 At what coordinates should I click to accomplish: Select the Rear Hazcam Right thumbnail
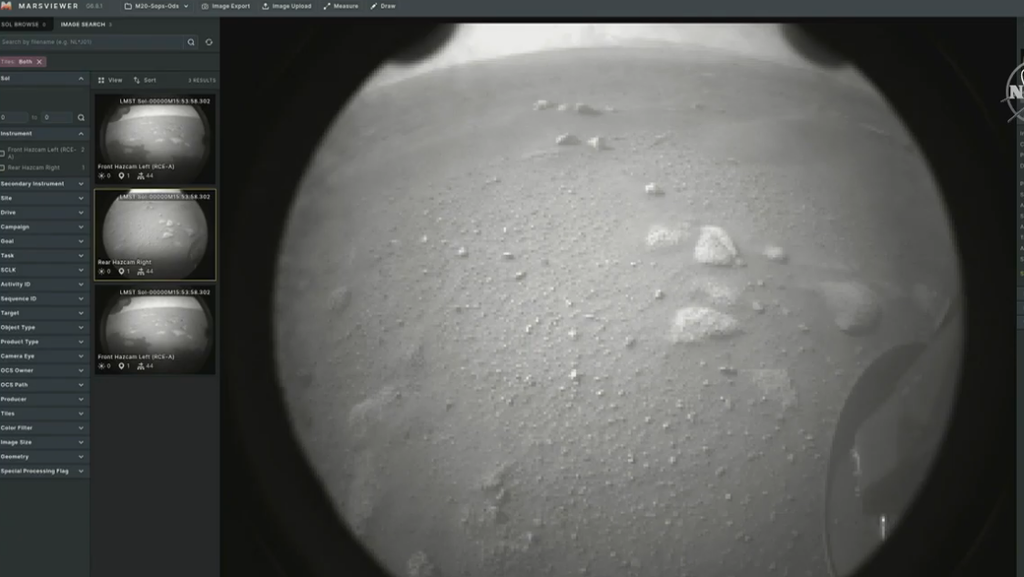[x=155, y=234]
